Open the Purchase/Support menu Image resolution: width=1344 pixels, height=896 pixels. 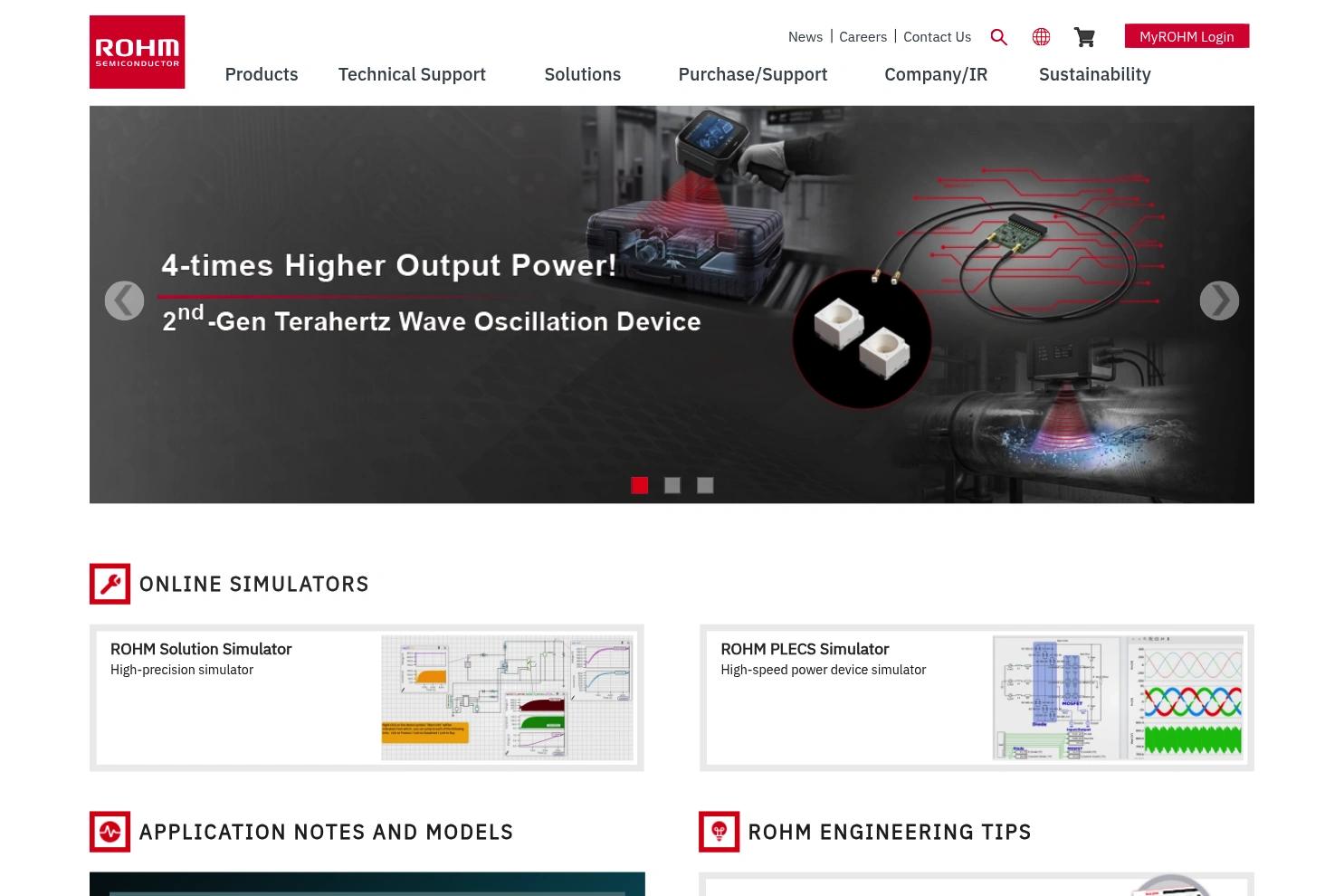[x=753, y=74]
